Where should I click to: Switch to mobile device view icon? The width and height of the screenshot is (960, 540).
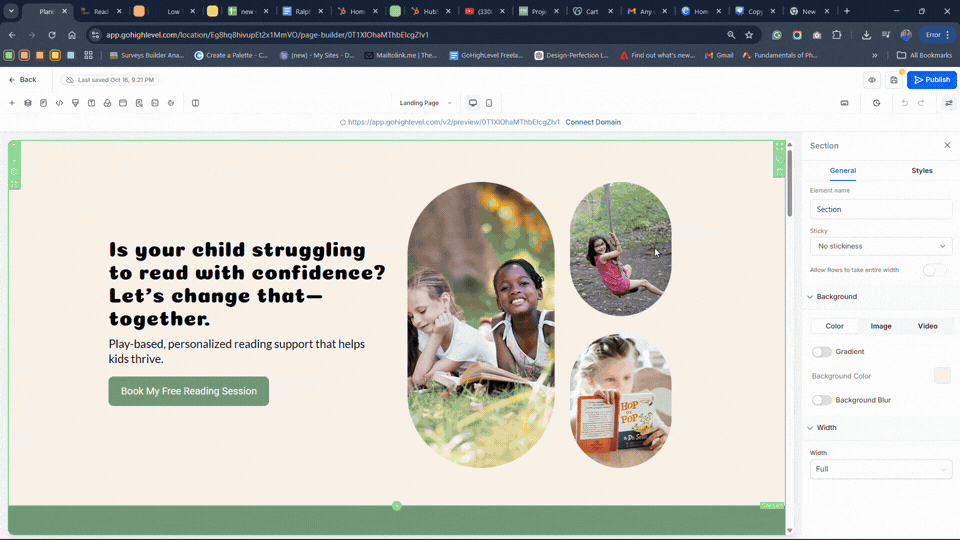pyautogui.click(x=489, y=103)
